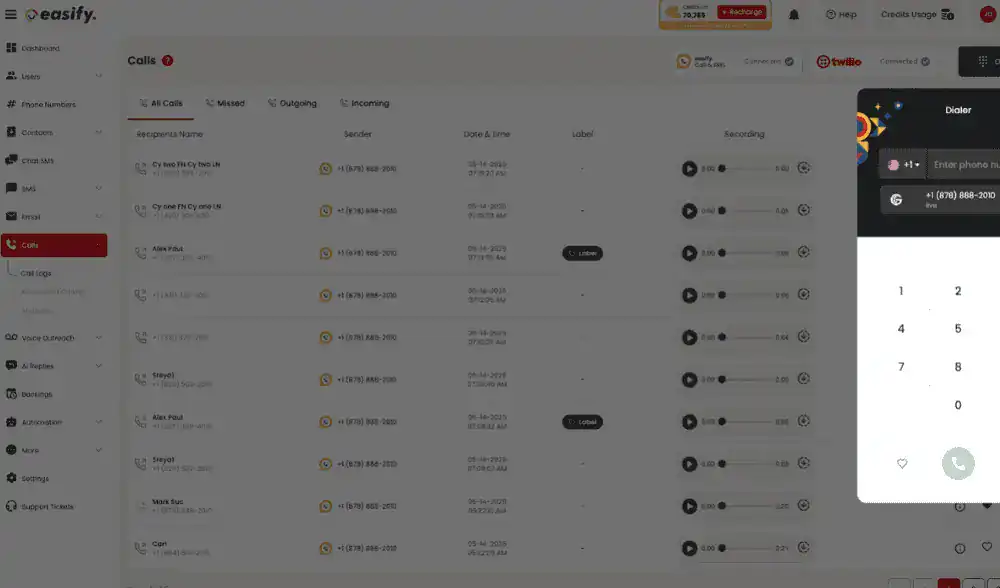The height and width of the screenshot is (588, 1000).
Task: Open the +1 country code dropdown
Action: (904, 165)
